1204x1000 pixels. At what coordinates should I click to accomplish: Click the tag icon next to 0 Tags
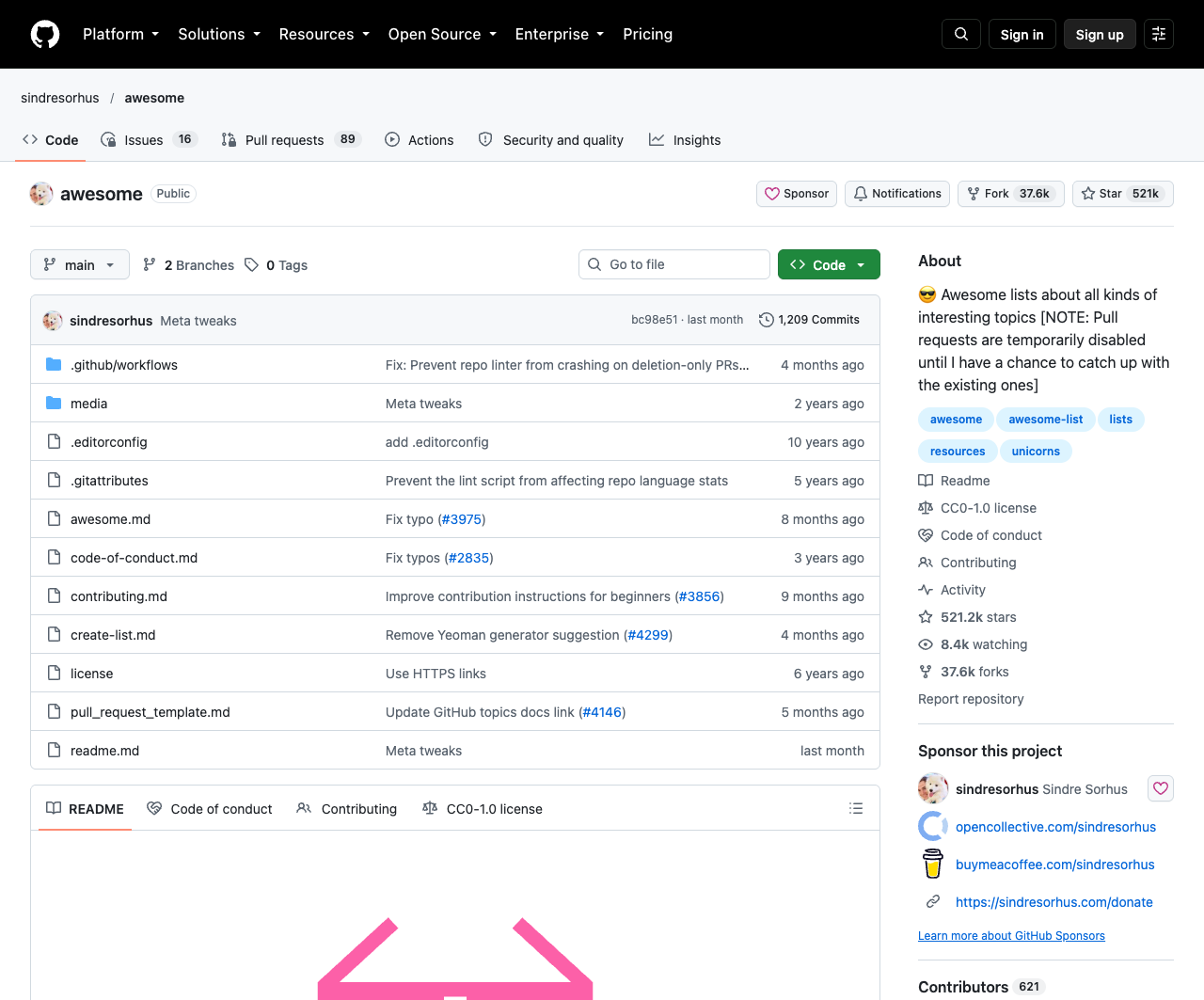251,265
